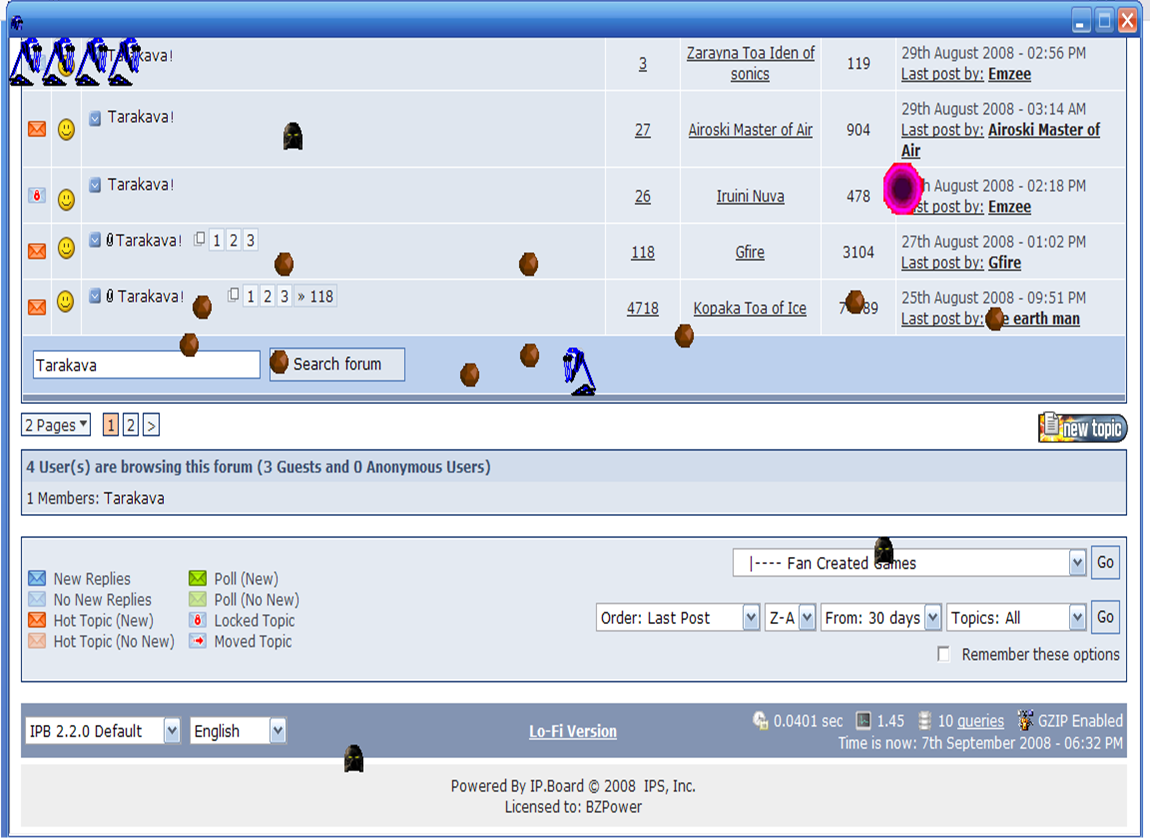Click newest-post arrow icon in 4718-replies Tarakava topic
The width and height of the screenshot is (1150, 838).
tap(95, 295)
